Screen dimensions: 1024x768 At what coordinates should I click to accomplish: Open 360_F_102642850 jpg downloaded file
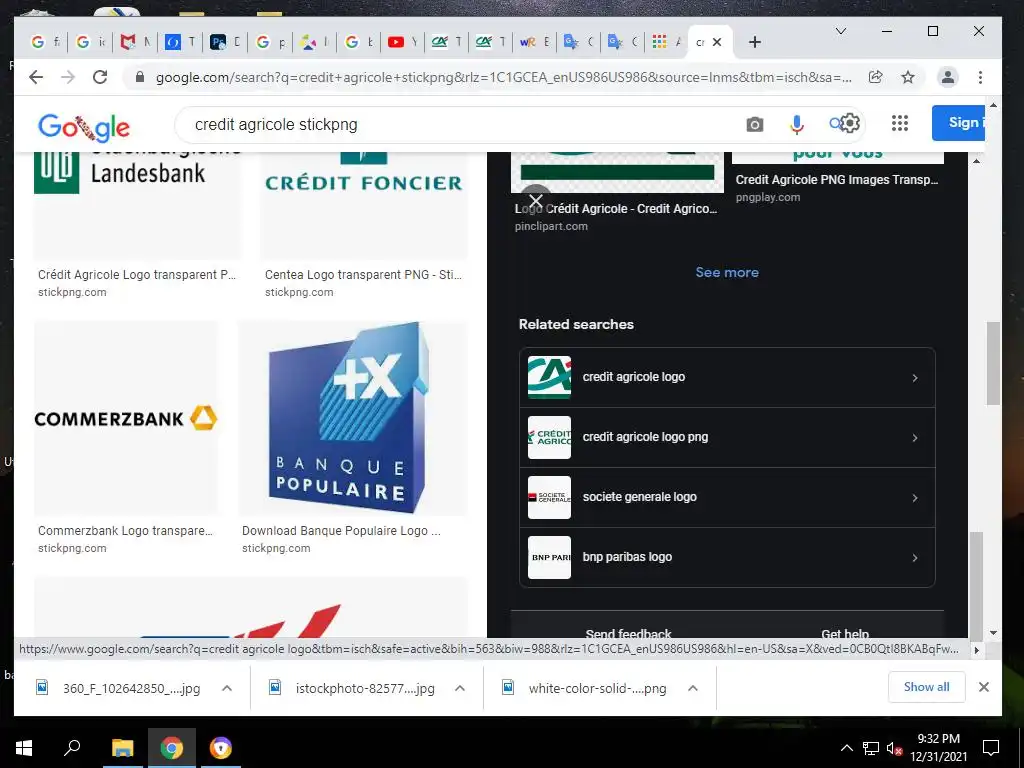pyautogui.click(x=131, y=688)
